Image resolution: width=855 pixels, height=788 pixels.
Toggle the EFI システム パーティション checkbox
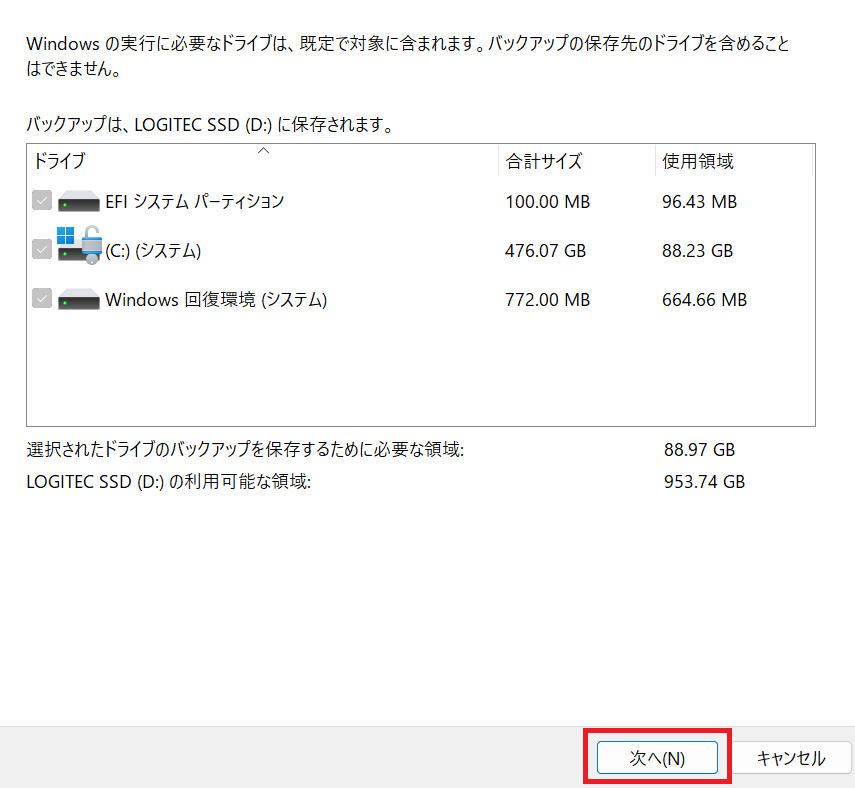pos(41,201)
